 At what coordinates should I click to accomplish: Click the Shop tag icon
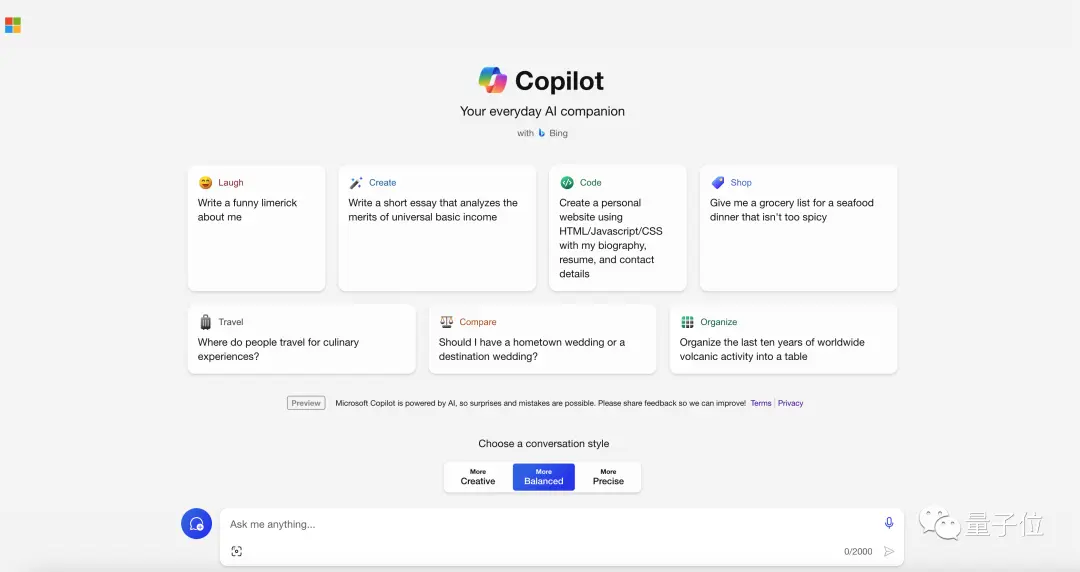pyautogui.click(x=717, y=183)
